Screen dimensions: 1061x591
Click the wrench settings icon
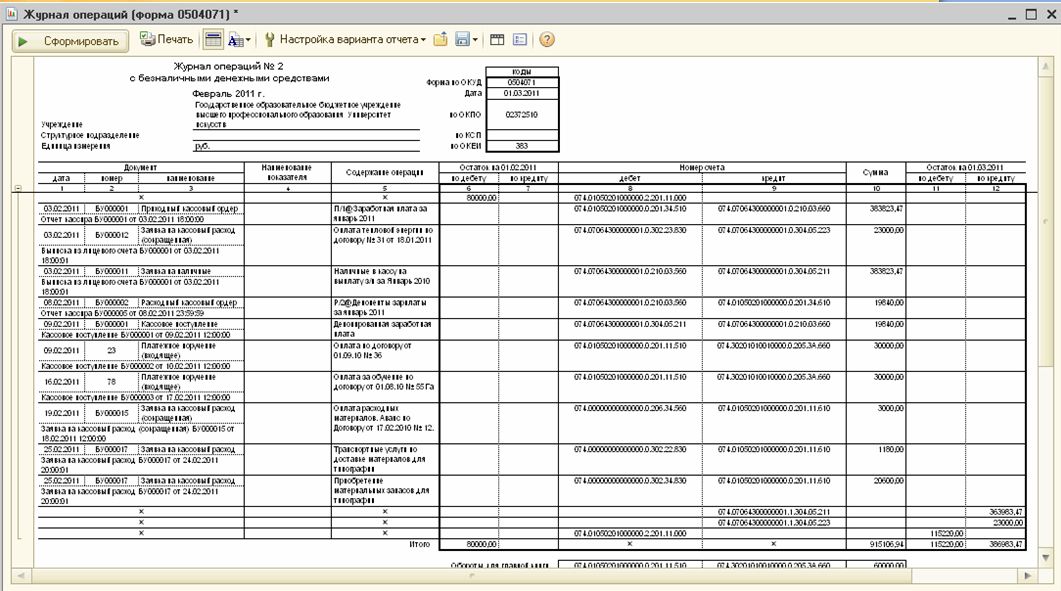(269, 40)
